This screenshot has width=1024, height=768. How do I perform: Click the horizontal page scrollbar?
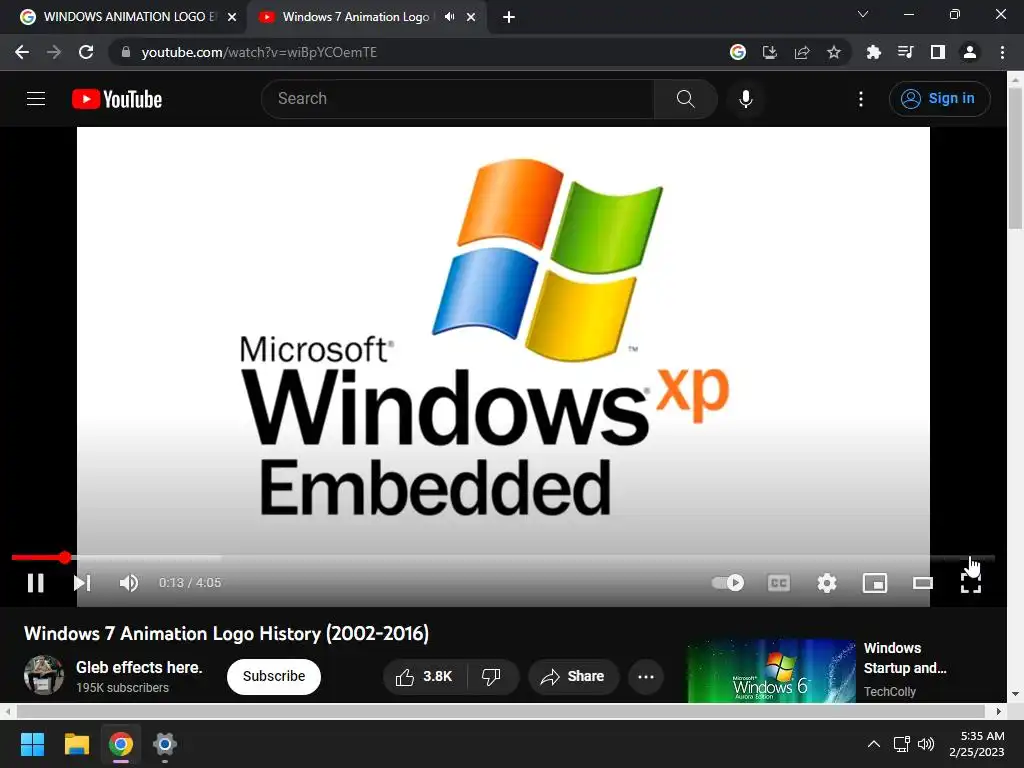click(500, 711)
